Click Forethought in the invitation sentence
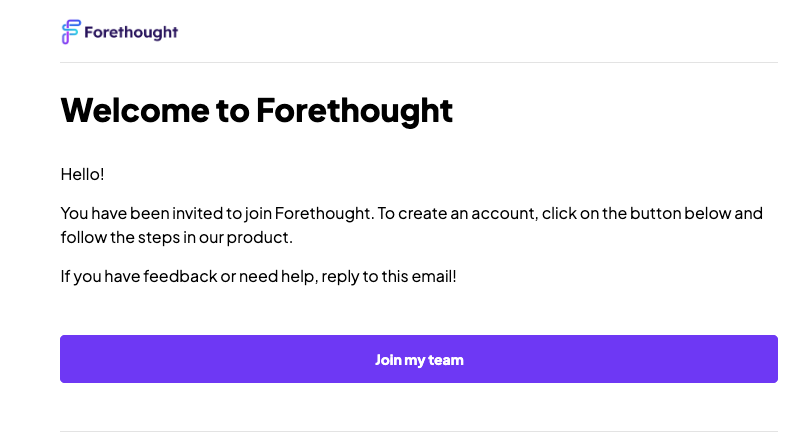Image resolution: width=804 pixels, height=448 pixels. click(x=323, y=213)
